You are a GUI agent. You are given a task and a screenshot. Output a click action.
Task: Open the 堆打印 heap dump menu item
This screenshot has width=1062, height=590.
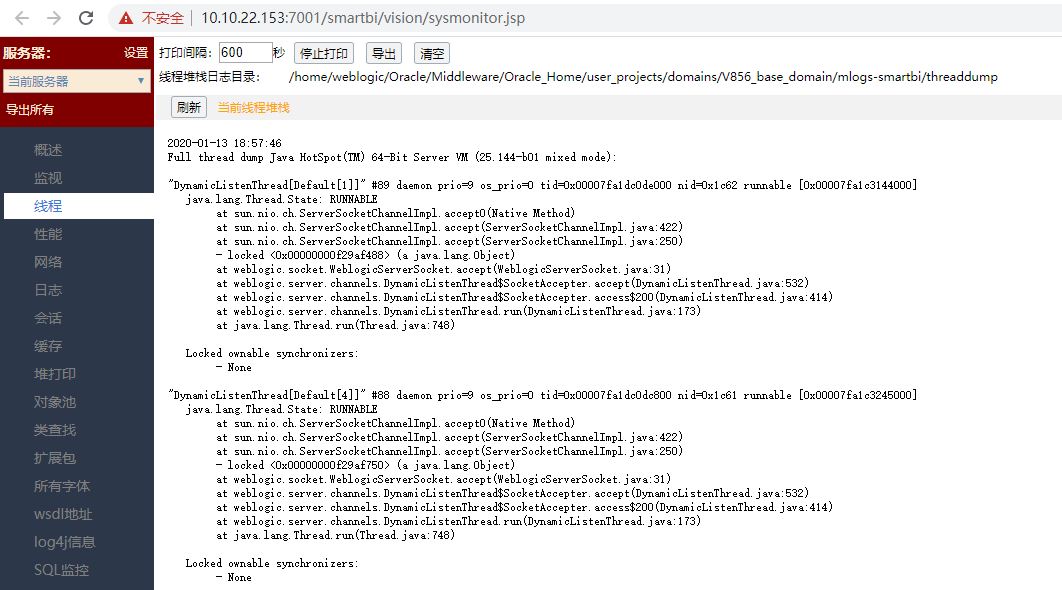55,374
